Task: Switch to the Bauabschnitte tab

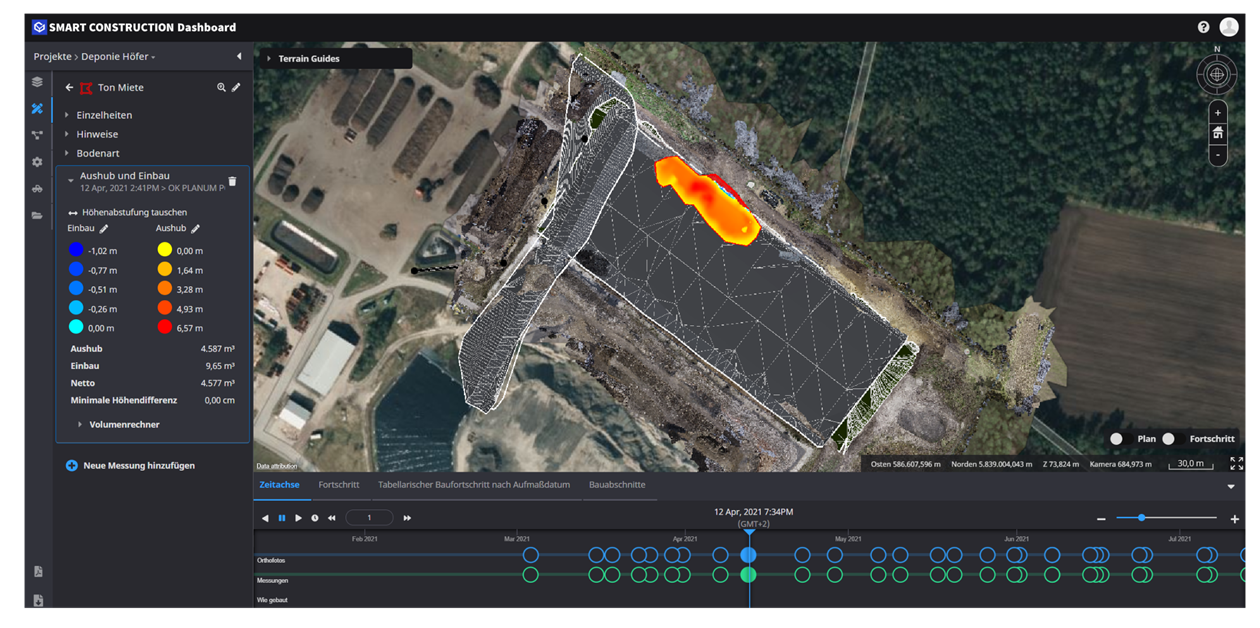Action: coord(620,484)
